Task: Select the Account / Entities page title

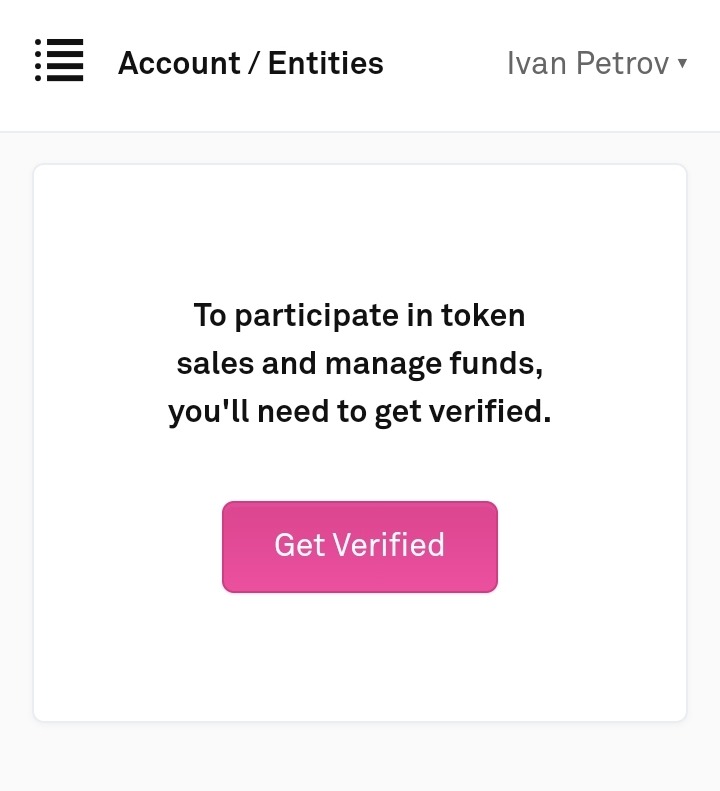Action: tap(250, 64)
